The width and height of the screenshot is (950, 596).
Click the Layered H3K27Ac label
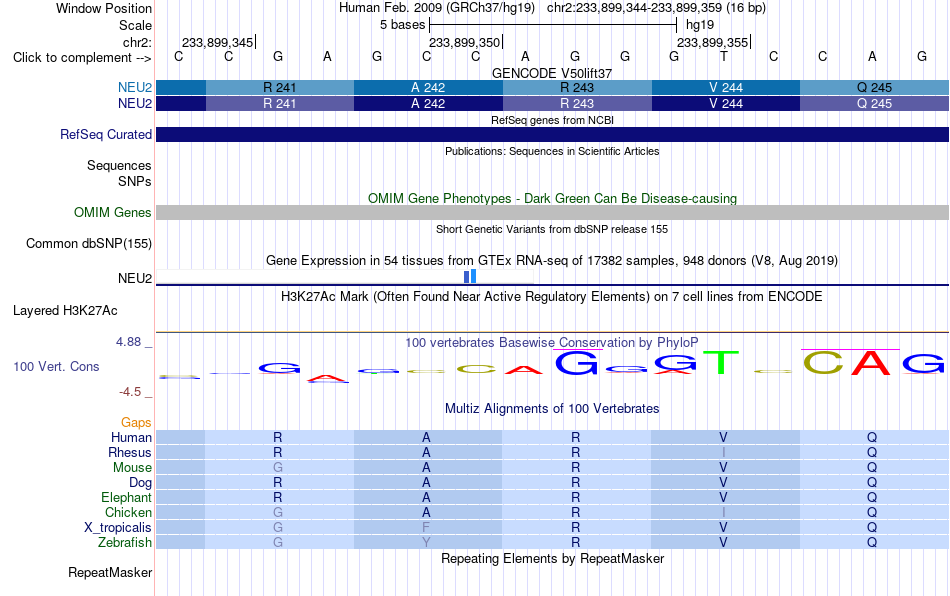pyautogui.click(x=65, y=311)
